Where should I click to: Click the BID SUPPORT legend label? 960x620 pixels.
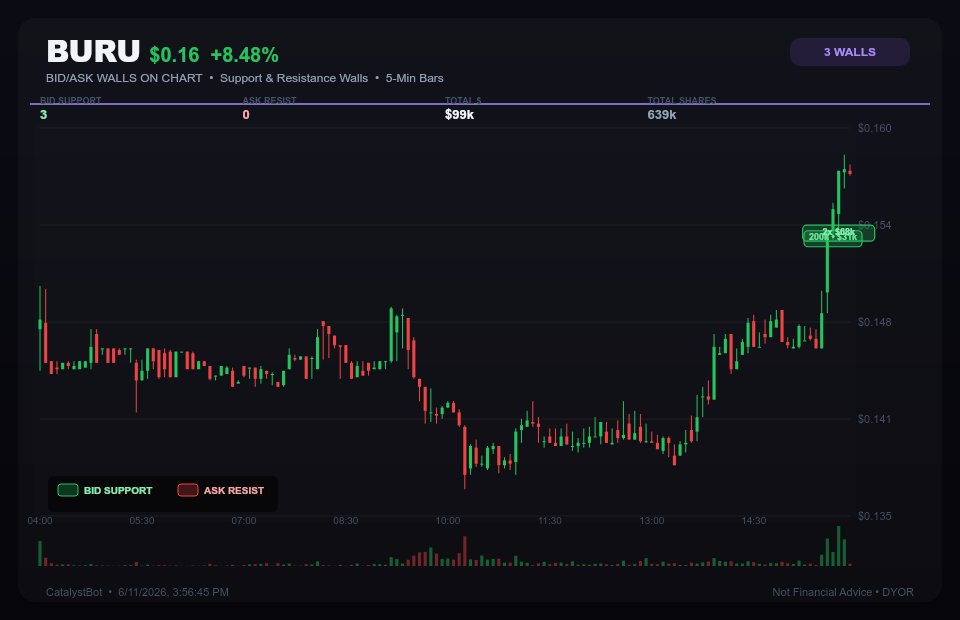tap(118, 490)
